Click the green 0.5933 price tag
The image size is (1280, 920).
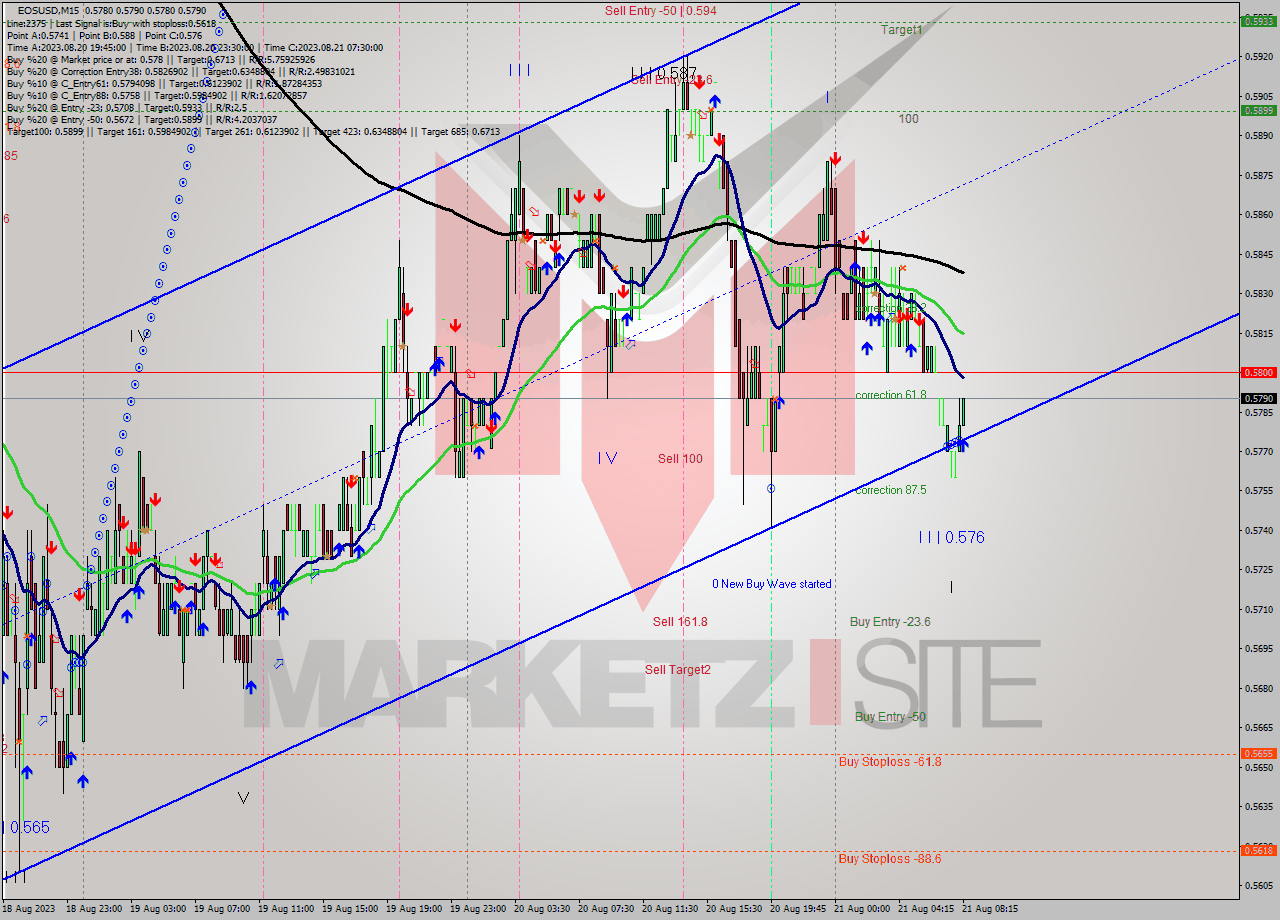1258,20
